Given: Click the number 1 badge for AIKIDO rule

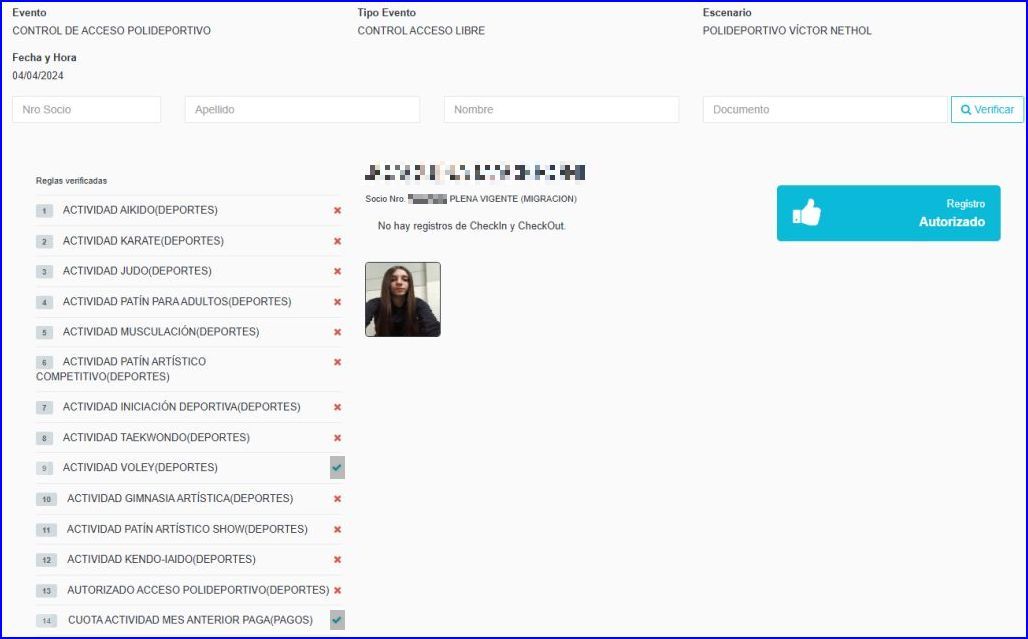Looking at the screenshot, I should coord(45,211).
